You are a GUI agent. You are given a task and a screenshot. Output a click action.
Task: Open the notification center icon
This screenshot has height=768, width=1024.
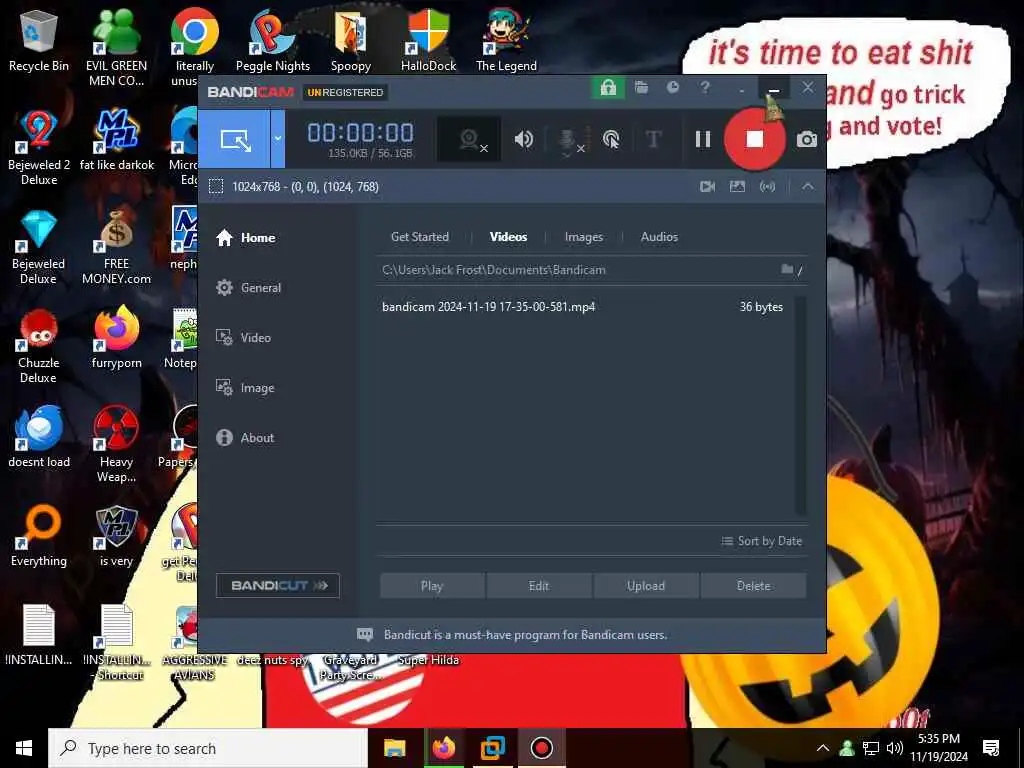click(x=991, y=748)
